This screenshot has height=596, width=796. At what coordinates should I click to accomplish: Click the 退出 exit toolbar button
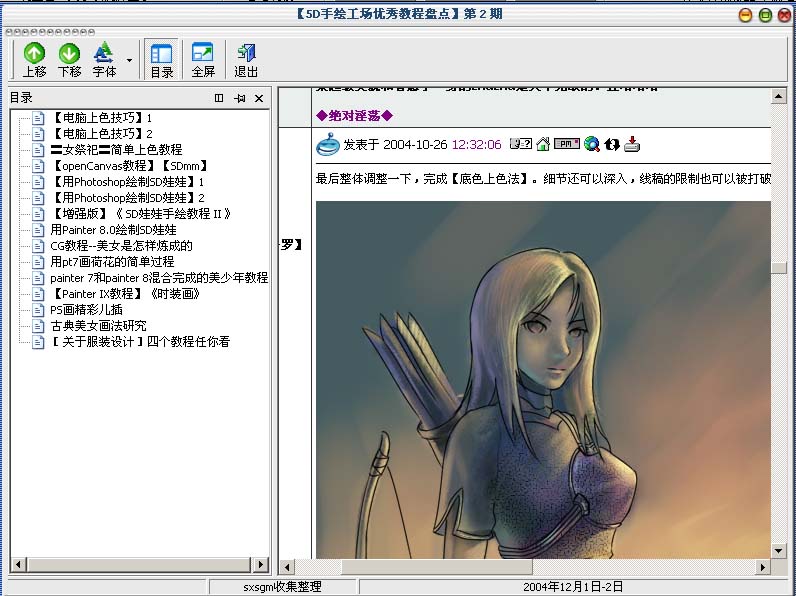click(246, 60)
